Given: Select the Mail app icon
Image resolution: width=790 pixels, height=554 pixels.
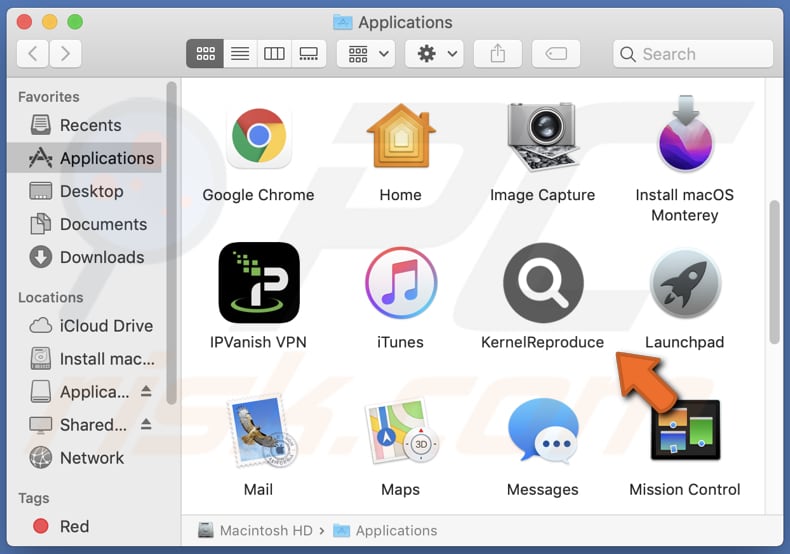Looking at the screenshot, I should coord(261,431).
